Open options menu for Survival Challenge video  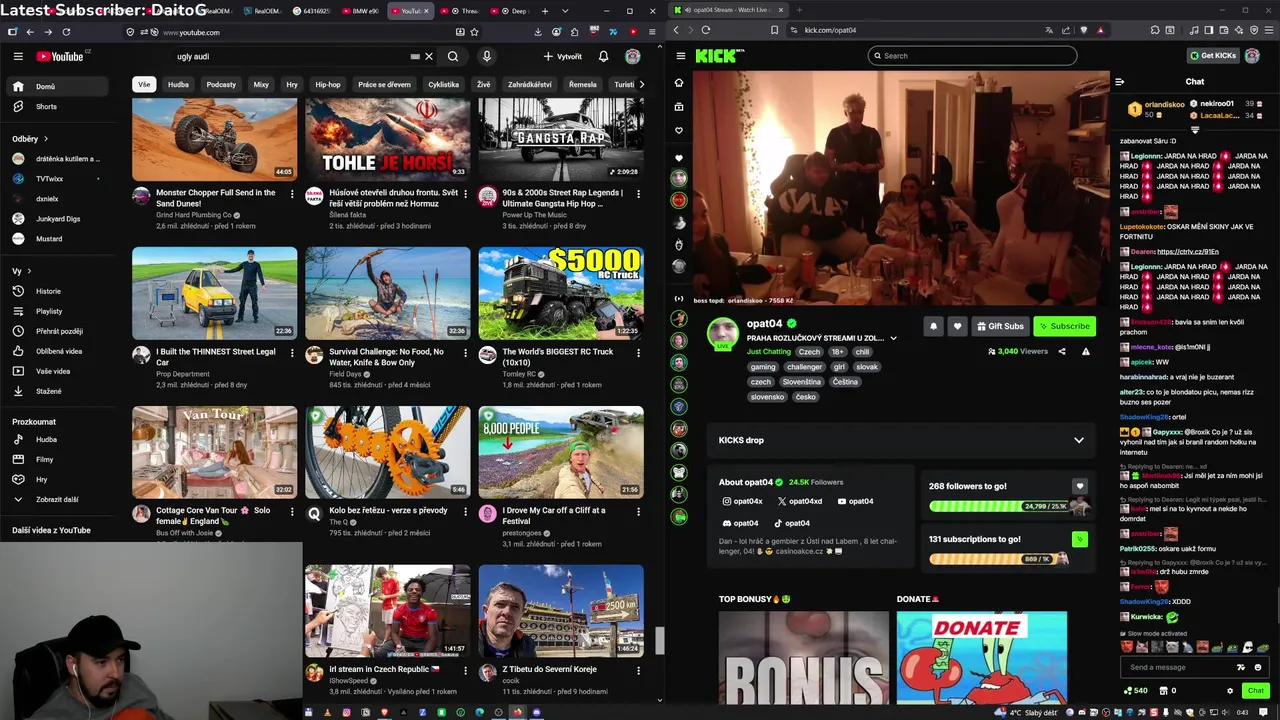click(465, 352)
